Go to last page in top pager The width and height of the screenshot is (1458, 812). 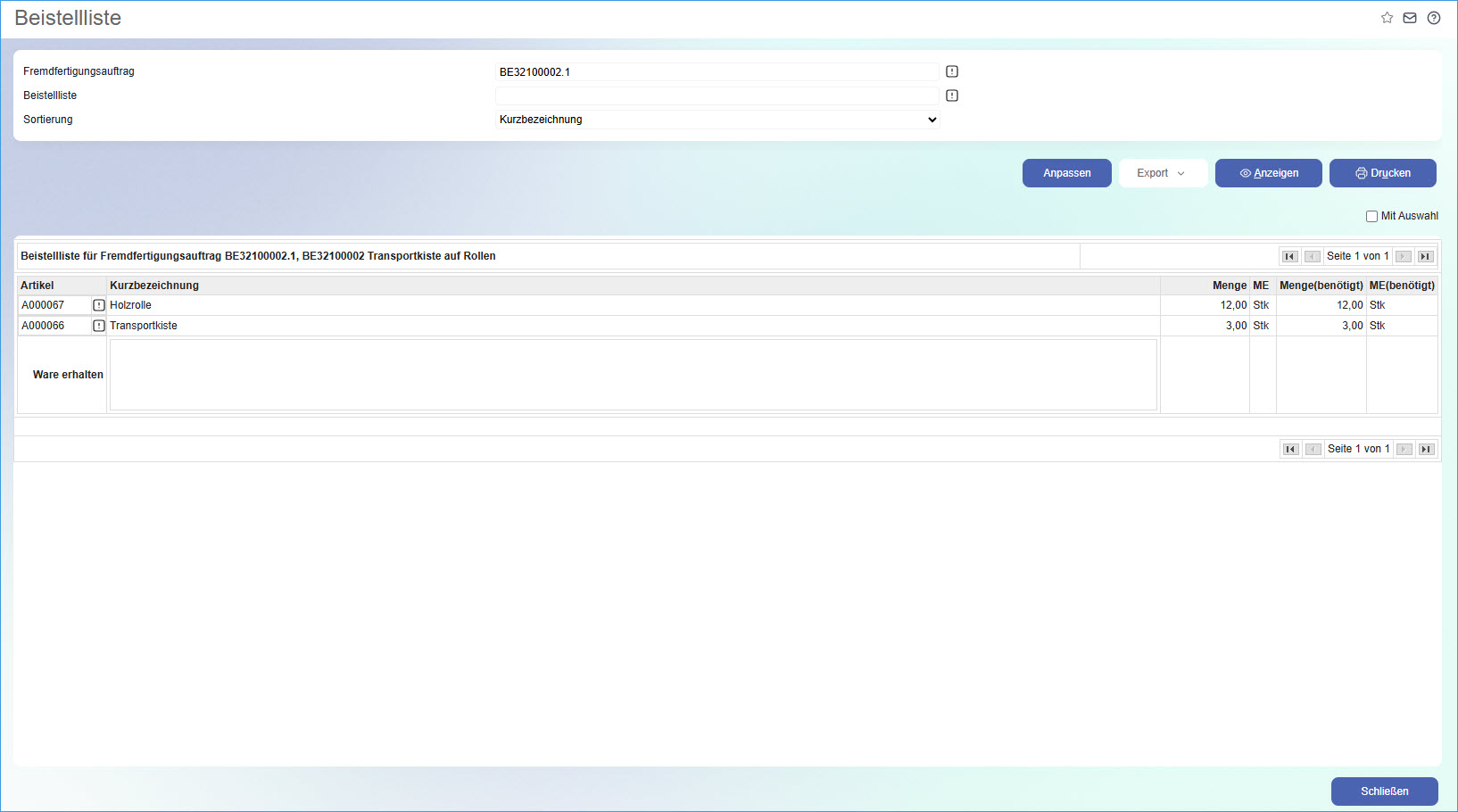(1426, 257)
